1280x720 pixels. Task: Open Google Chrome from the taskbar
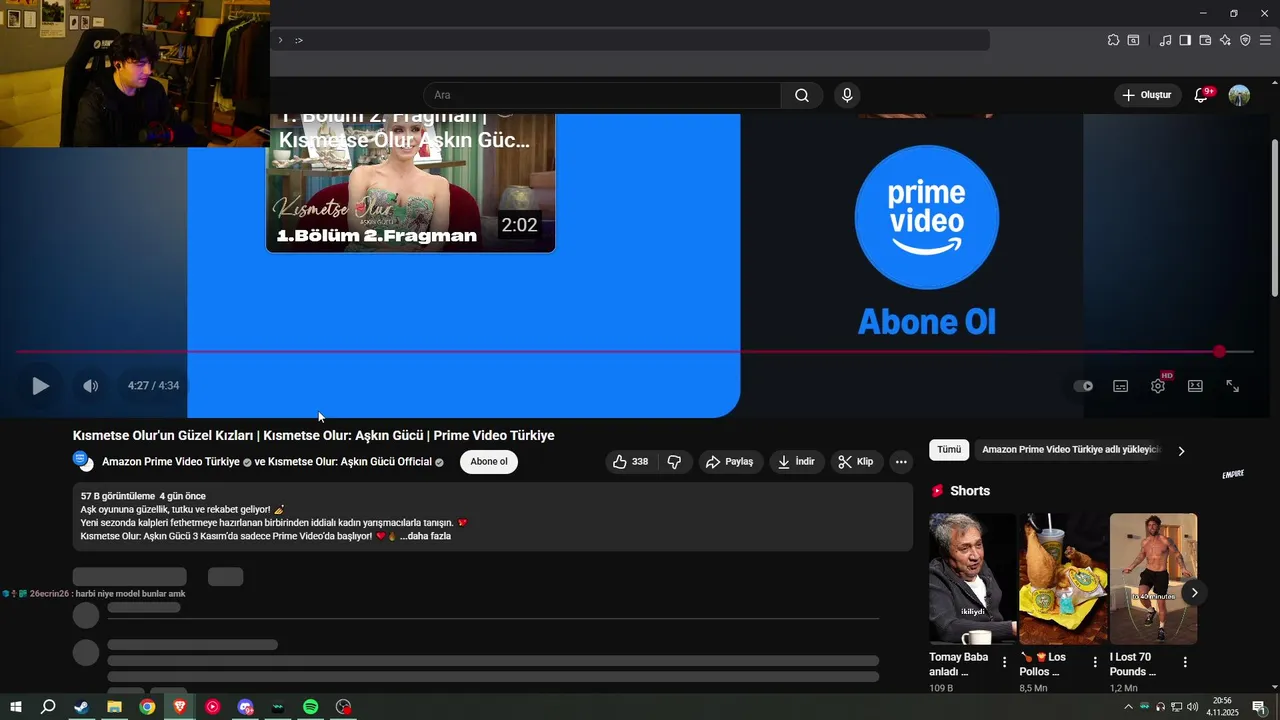147,707
